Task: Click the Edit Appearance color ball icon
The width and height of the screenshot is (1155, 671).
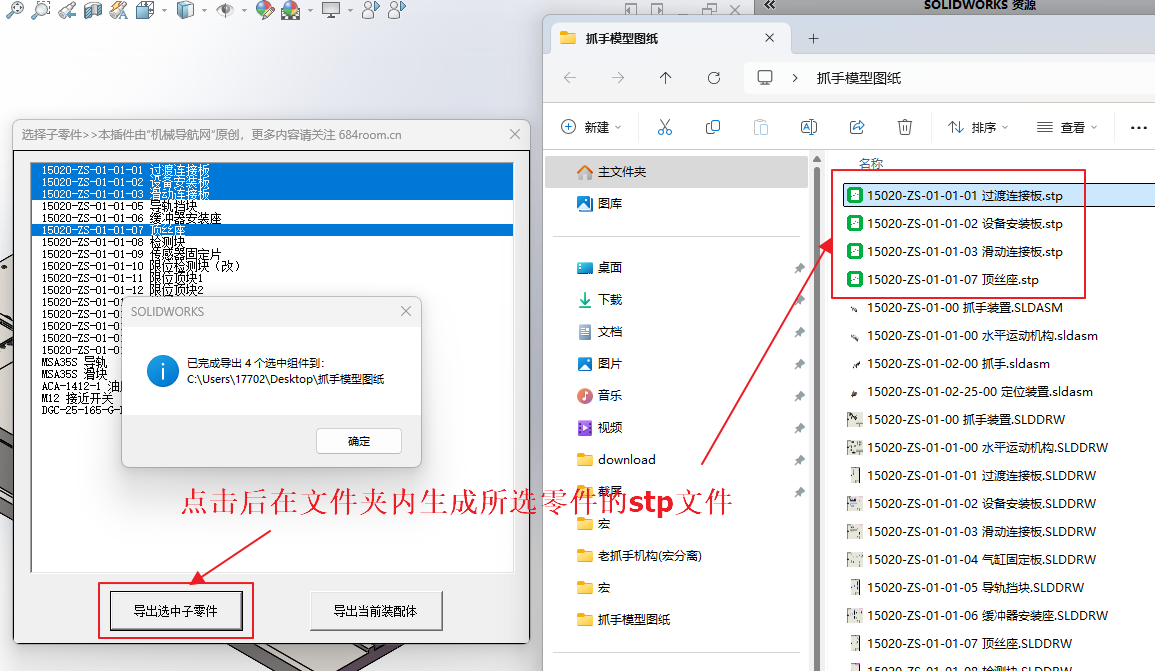Action: (264, 11)
